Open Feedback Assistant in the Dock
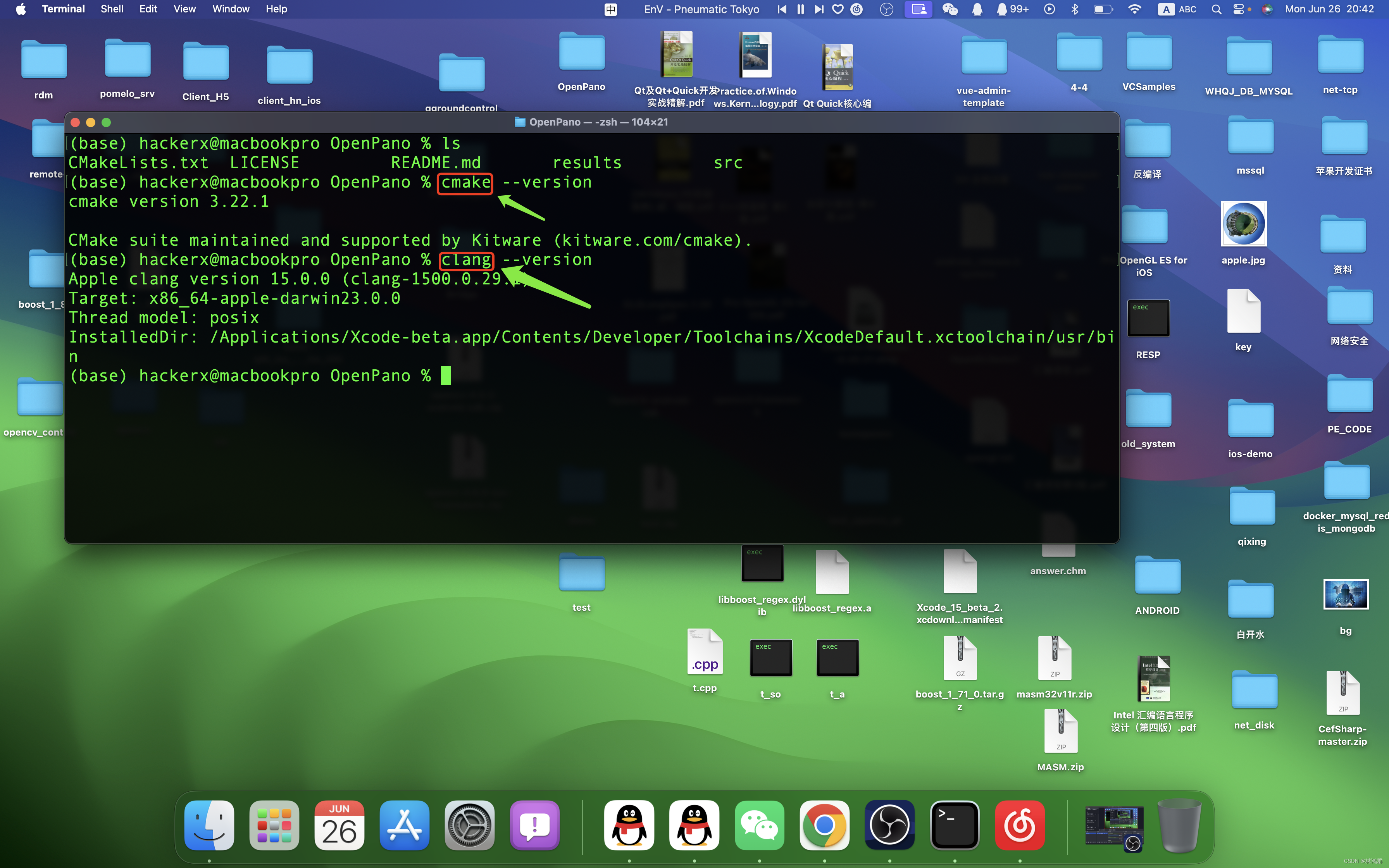The width and height of the screenshot is (1389, 868). (535, 825)
